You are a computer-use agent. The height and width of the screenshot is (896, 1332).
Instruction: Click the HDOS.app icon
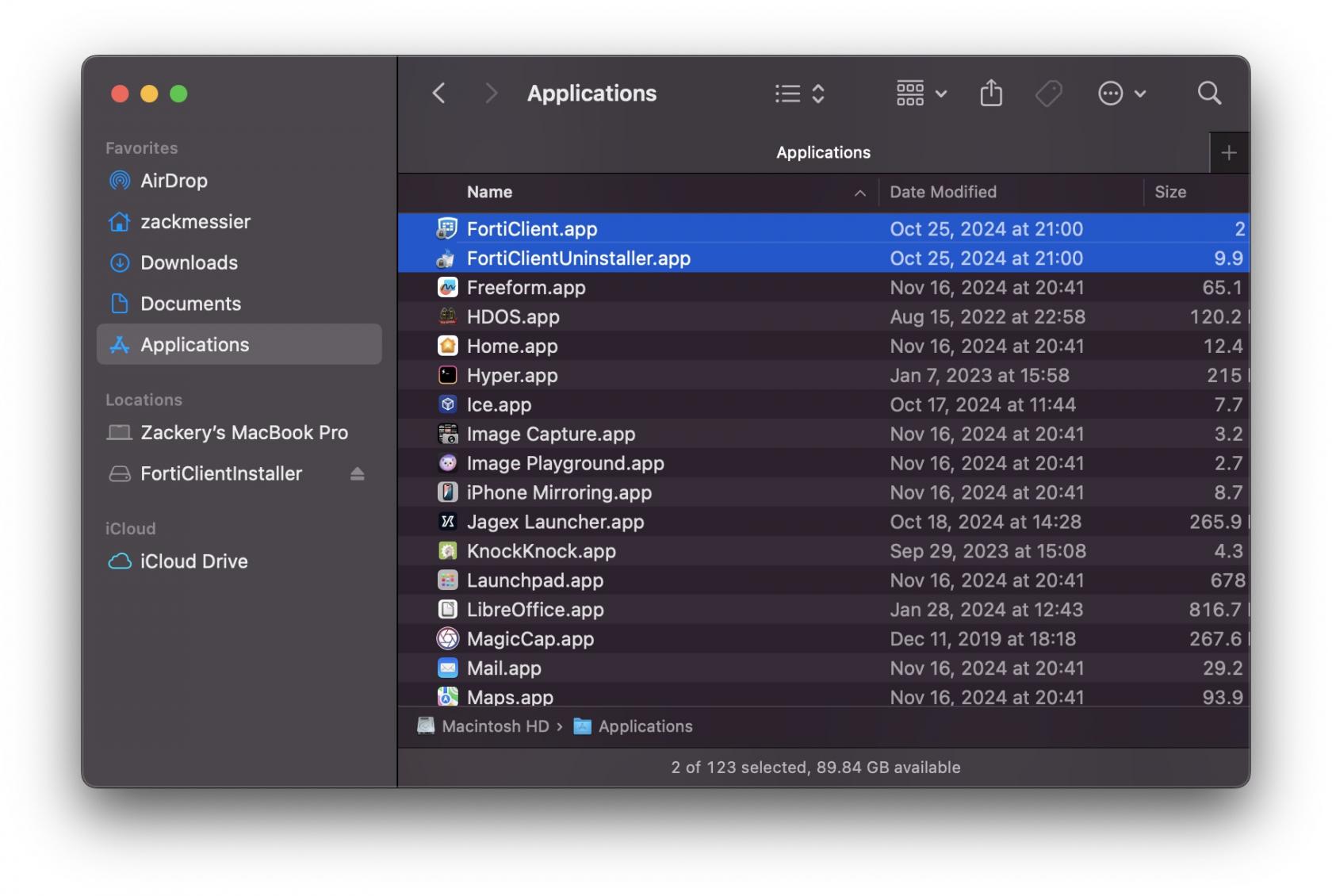click(x=447, y=317)
